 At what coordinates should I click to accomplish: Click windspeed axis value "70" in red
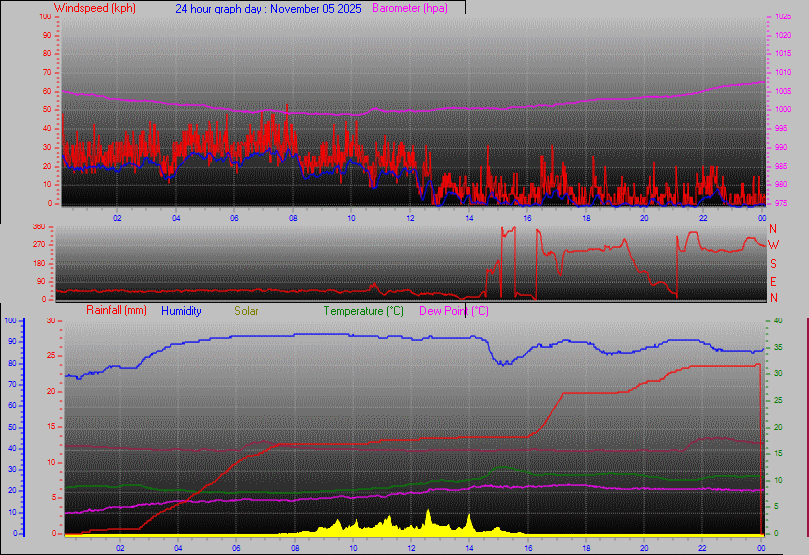(47, 72)
